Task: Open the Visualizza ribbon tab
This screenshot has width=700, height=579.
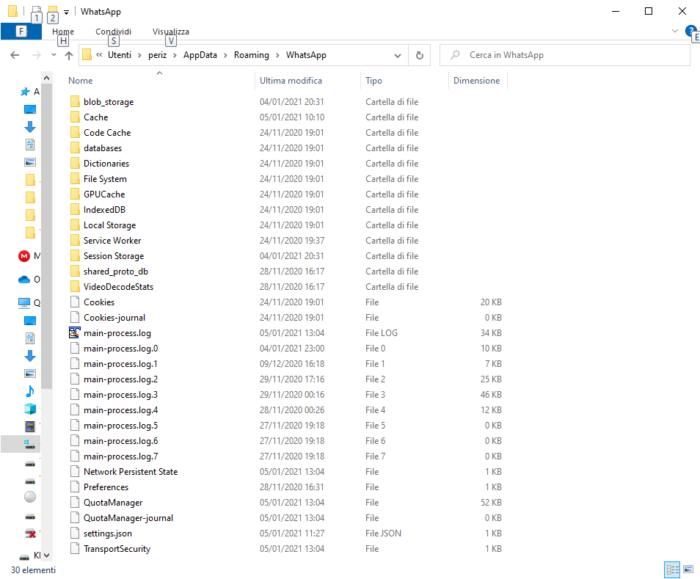Action: tap(171, 32)
